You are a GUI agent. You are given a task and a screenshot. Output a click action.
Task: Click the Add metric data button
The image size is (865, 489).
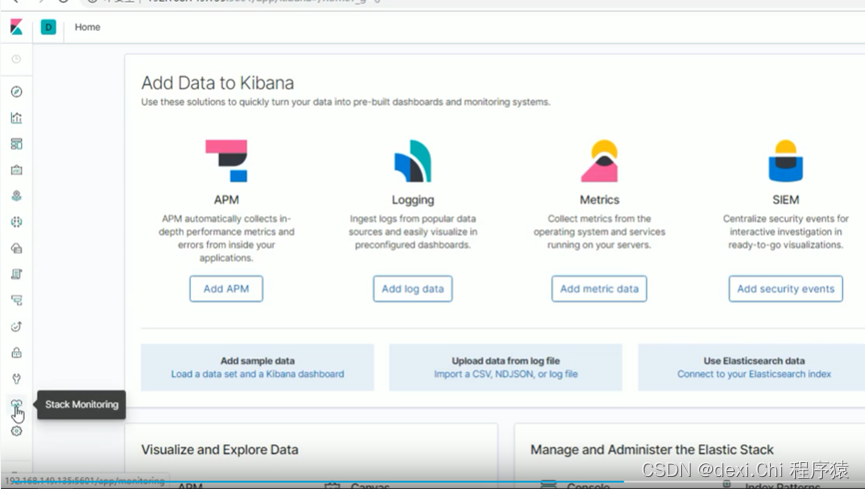pyautogui.click(x=599, y=289)
